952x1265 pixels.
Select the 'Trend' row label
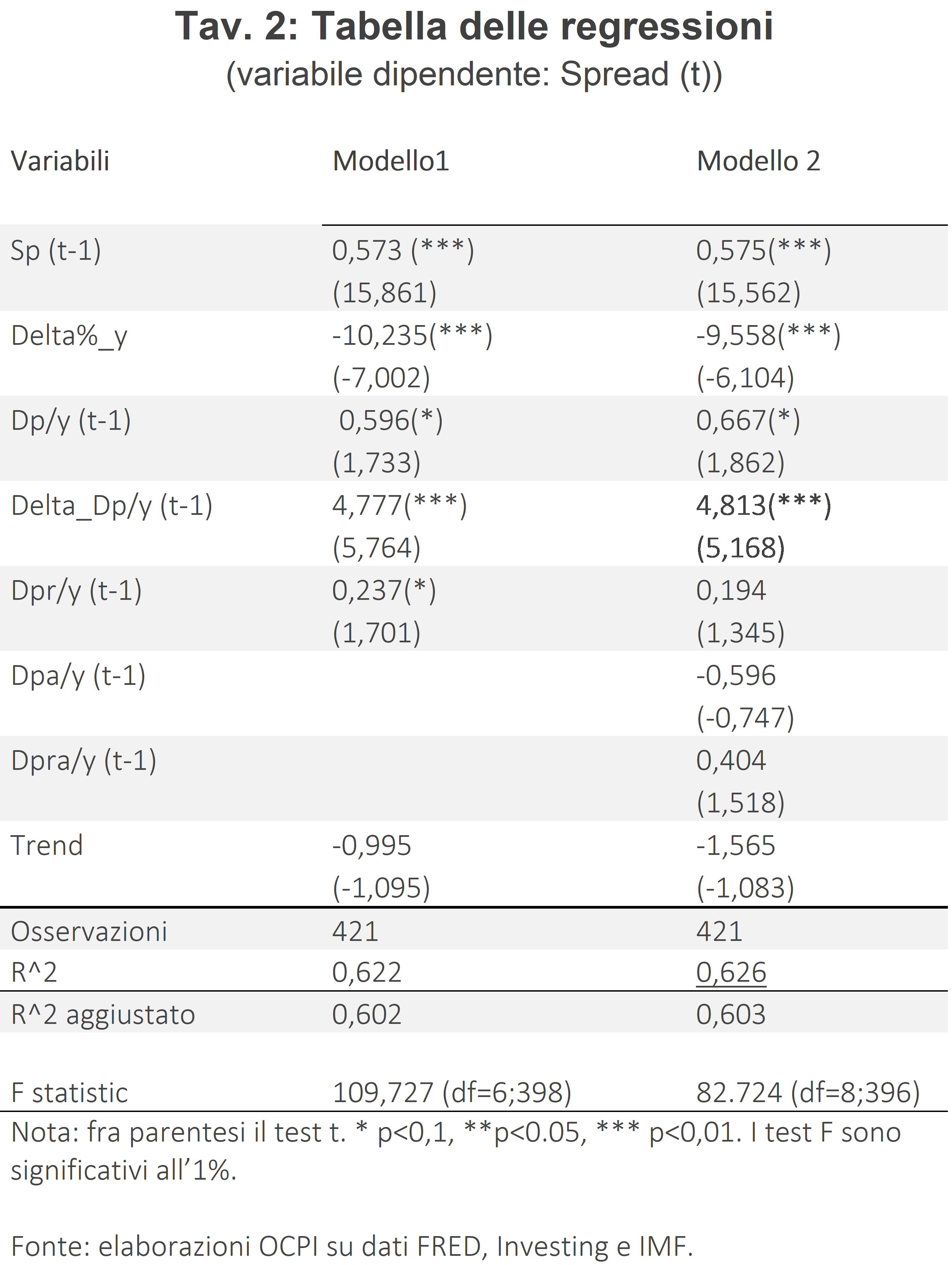[47, 845]
